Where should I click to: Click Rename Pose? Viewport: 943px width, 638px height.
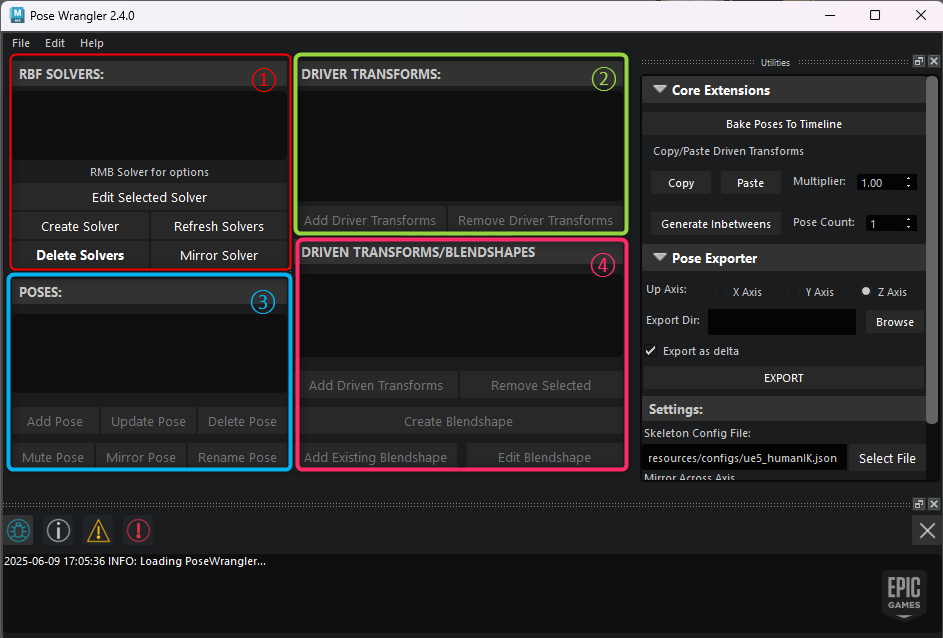pyautogui.click(x=238, y=457)
